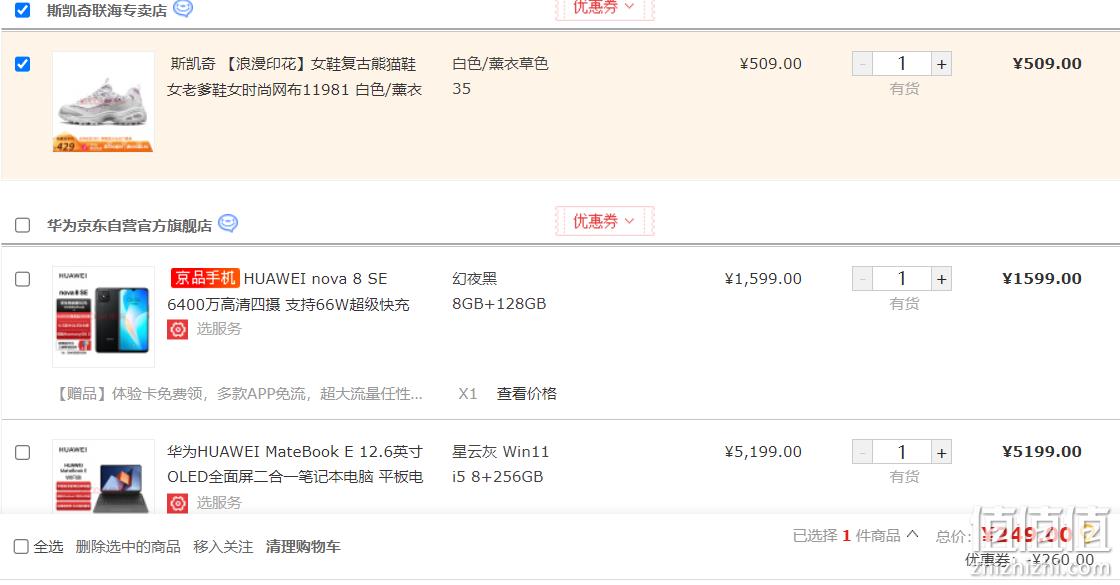1120x585 pixels.
Task: Open 查看价格 for the gift item
Action: [x=527, y=394]
